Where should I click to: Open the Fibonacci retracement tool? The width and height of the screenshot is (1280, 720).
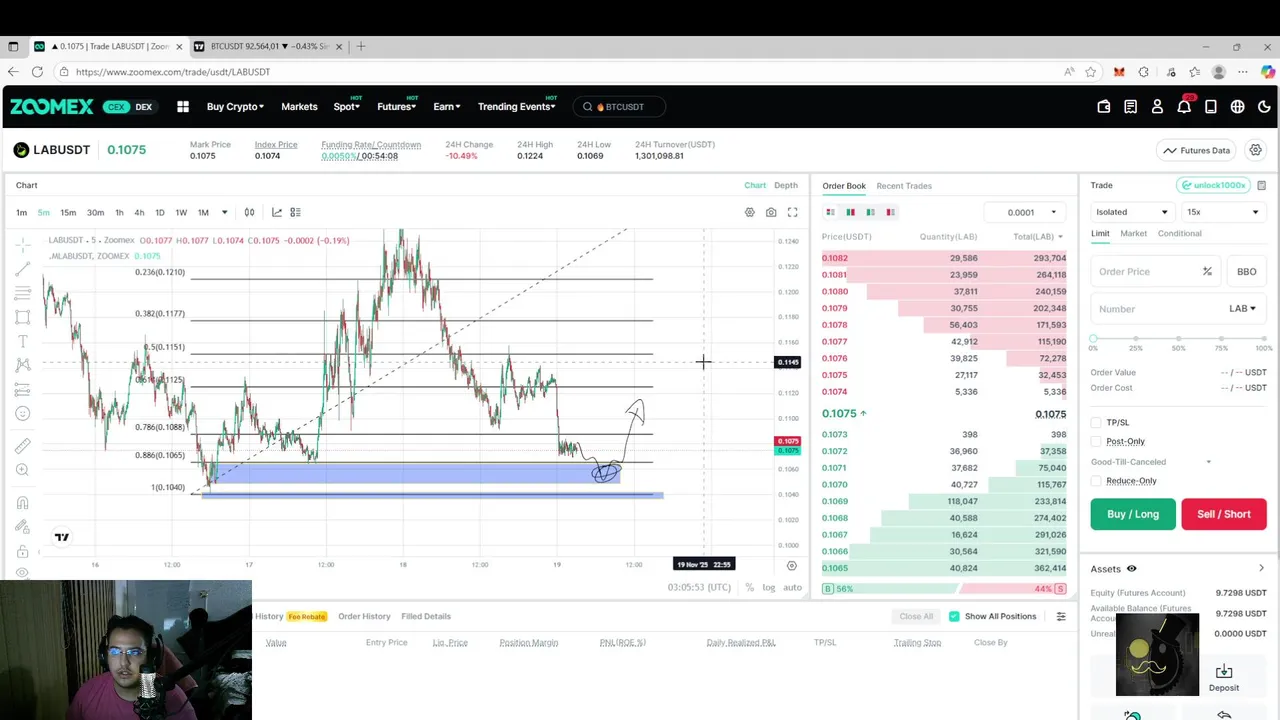tap(23, 293)
